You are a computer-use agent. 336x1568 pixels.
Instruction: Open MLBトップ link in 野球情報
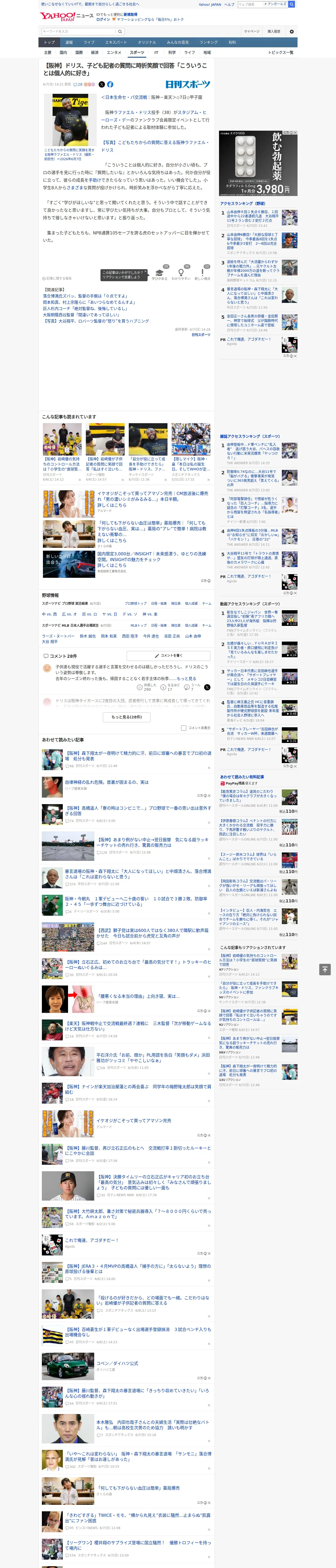coord(138,625)
